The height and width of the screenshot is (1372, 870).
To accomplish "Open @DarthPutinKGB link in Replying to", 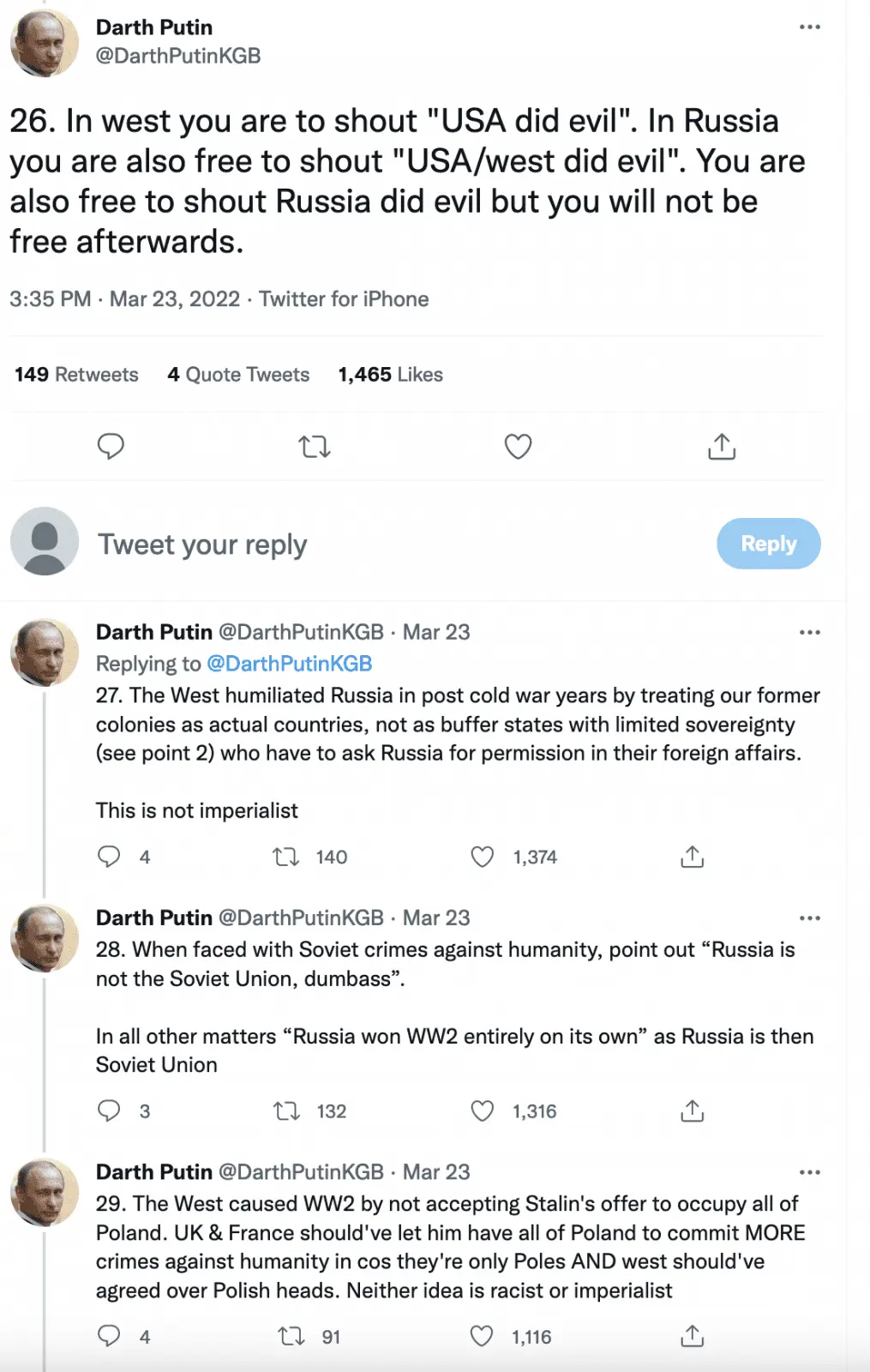I will point(290,664).
